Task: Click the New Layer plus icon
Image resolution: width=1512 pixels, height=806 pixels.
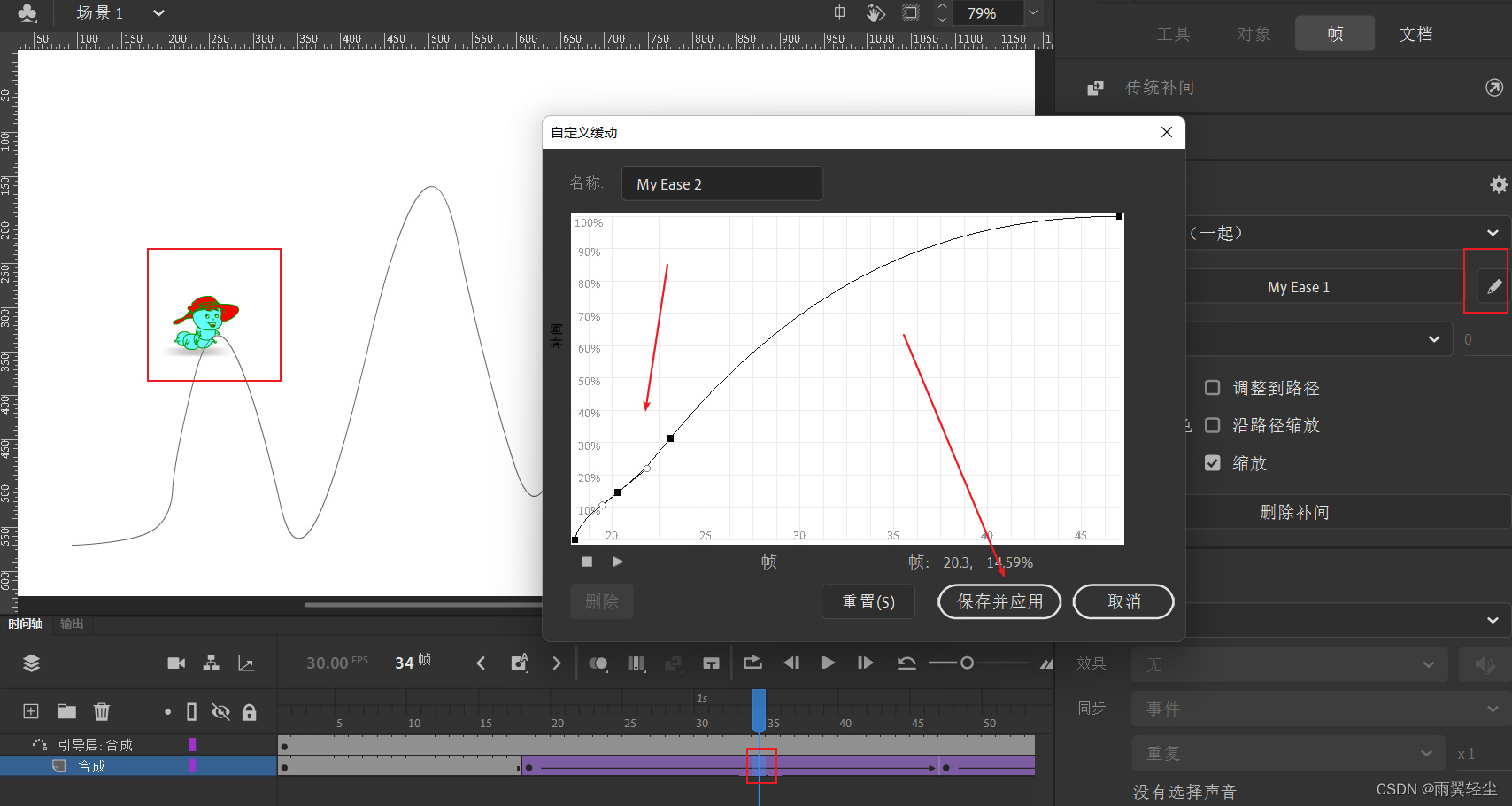Action: pyautogui.click(x=31, y=711)
